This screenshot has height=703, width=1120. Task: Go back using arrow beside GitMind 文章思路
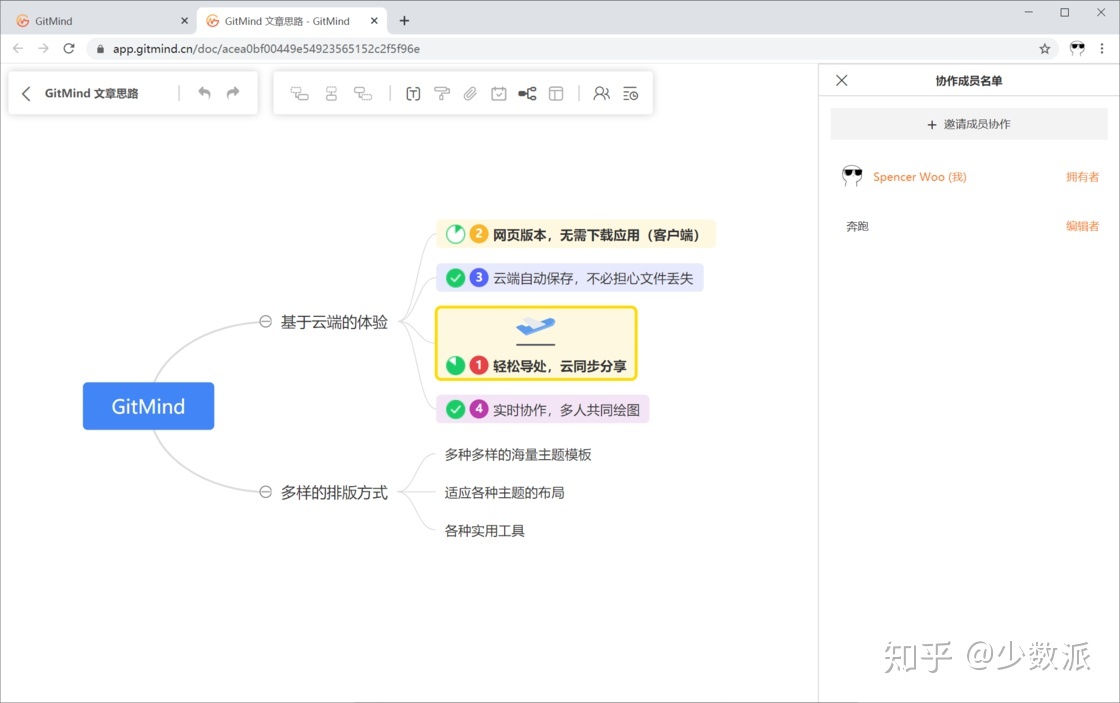(x=26, y=93)
